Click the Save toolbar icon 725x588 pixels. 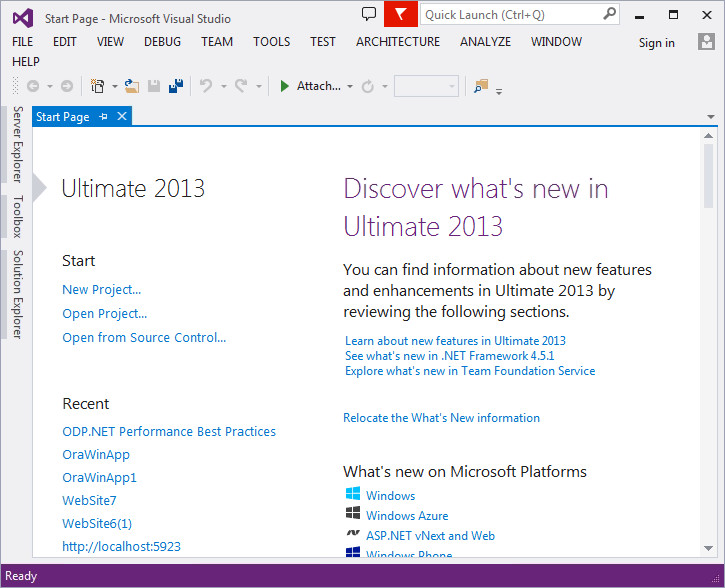coord(154,86)
